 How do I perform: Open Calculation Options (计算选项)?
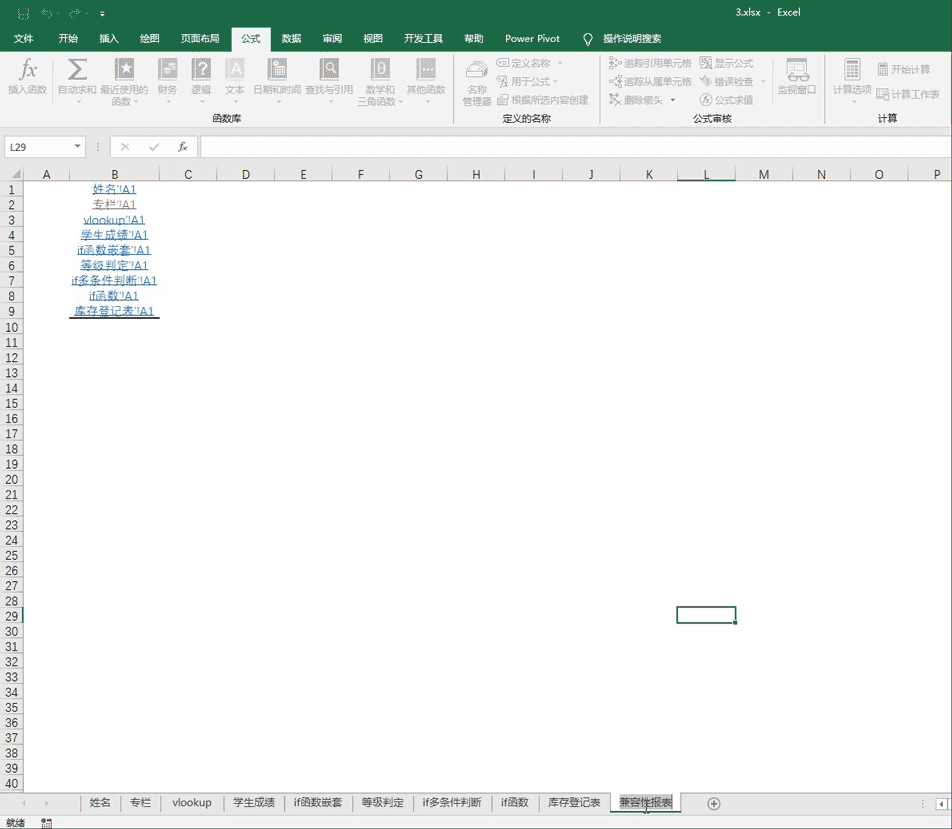pyautogui.click(x=852, y=79)
